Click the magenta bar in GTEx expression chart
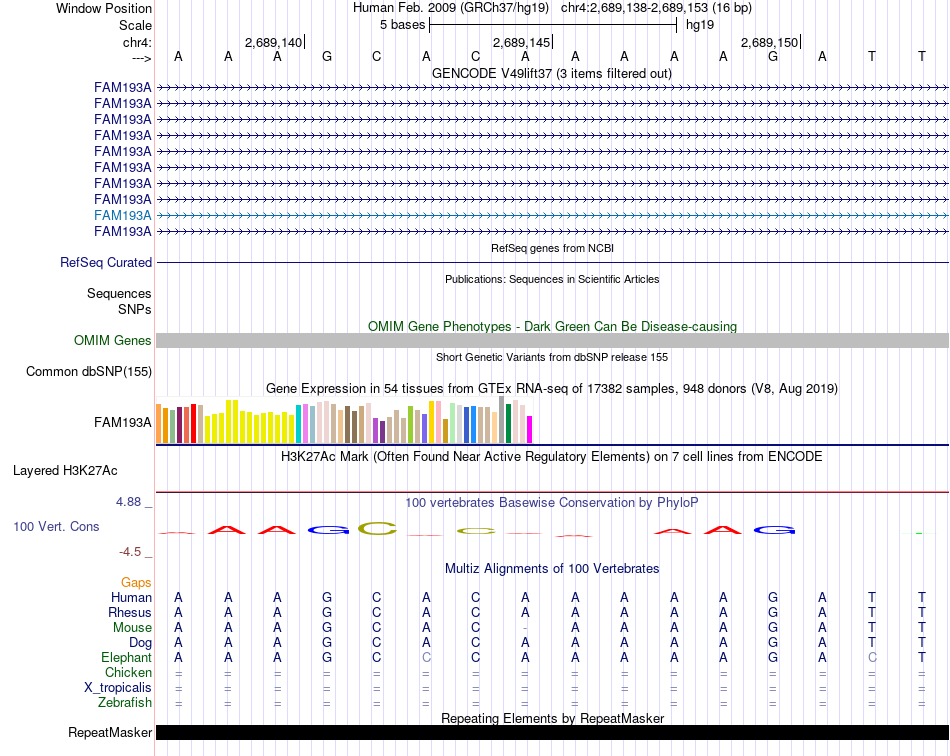Screen dimensions: 950x756 coord(530,429)
